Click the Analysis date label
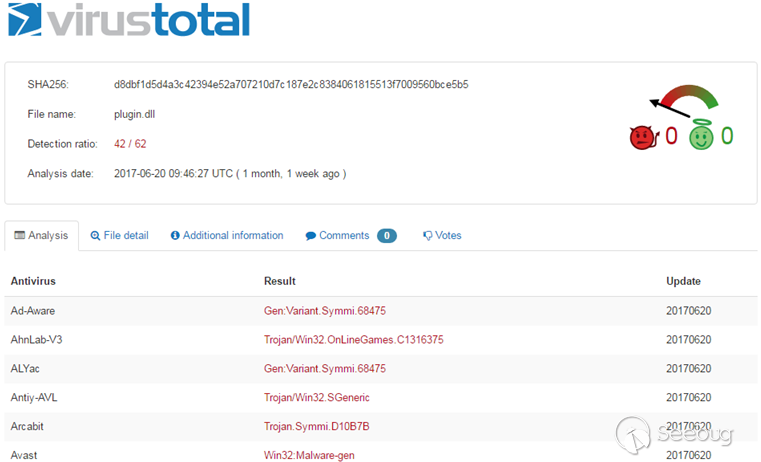The width and height of the screenshot is (761, 462). click(60, 173)
